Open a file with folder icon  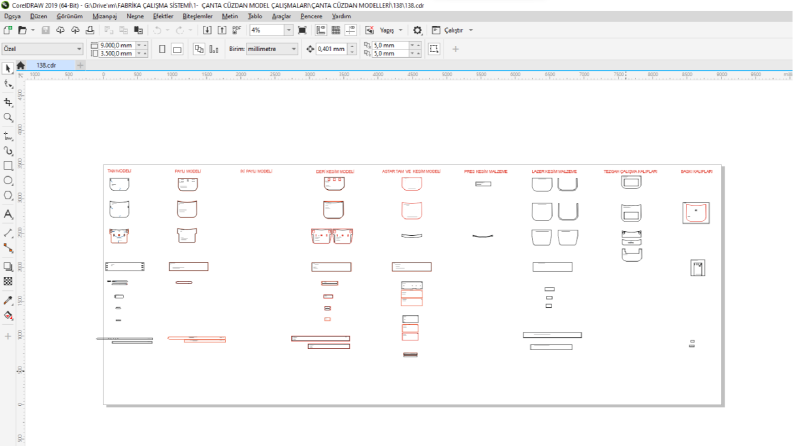pyautogui.click(x=22, y=30)
